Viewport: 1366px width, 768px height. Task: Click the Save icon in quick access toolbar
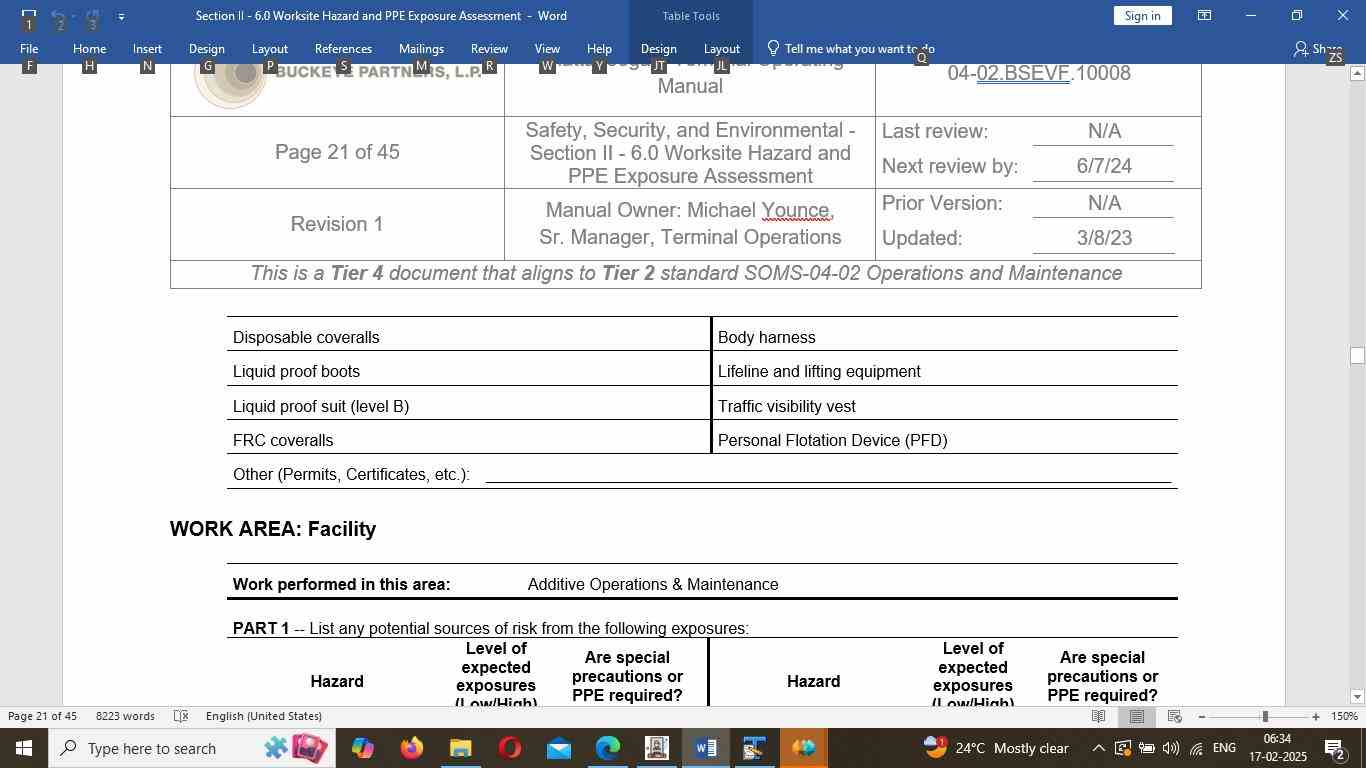[x=29, y=16]
